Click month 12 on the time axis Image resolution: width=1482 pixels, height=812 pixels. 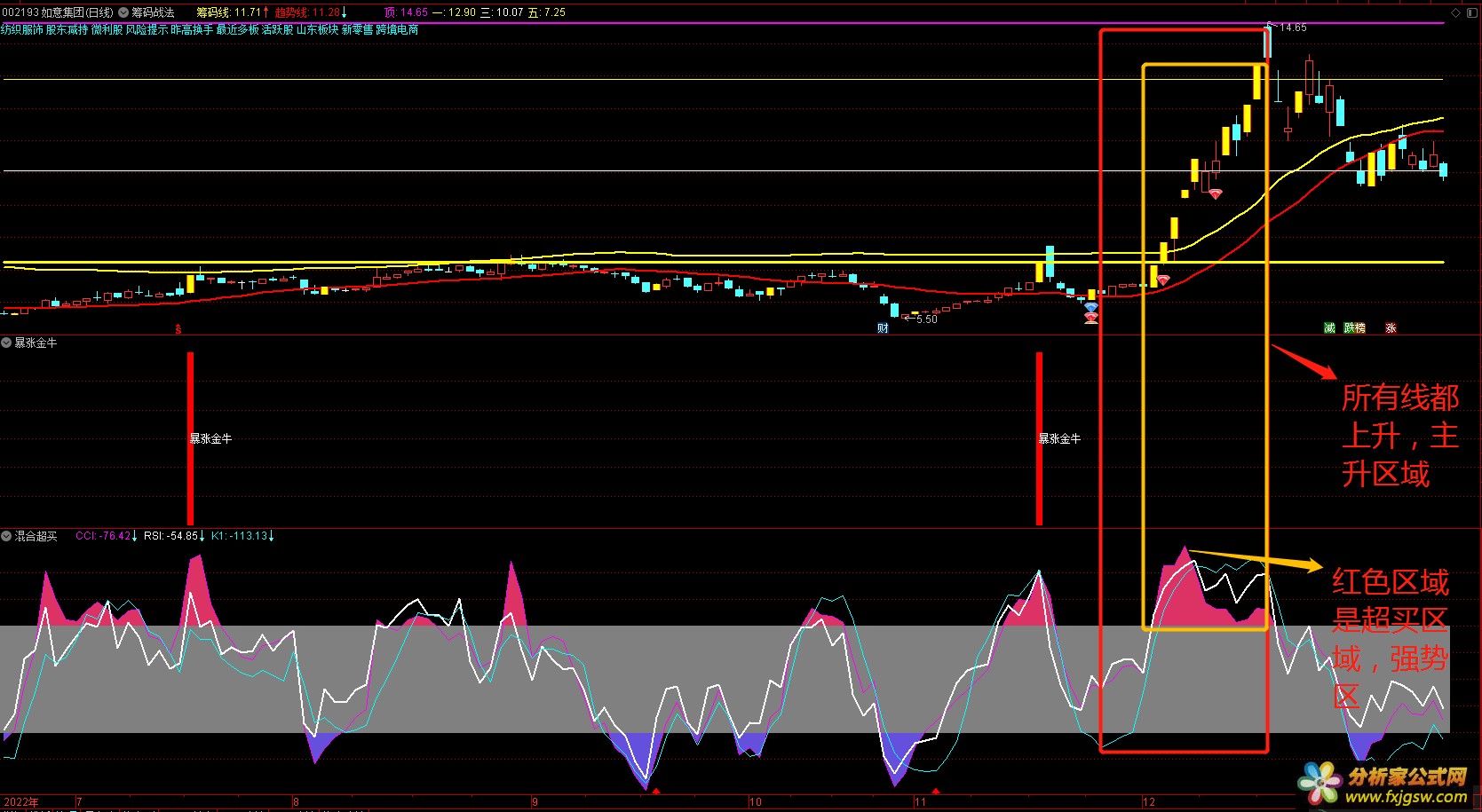tap(1149, 802)
